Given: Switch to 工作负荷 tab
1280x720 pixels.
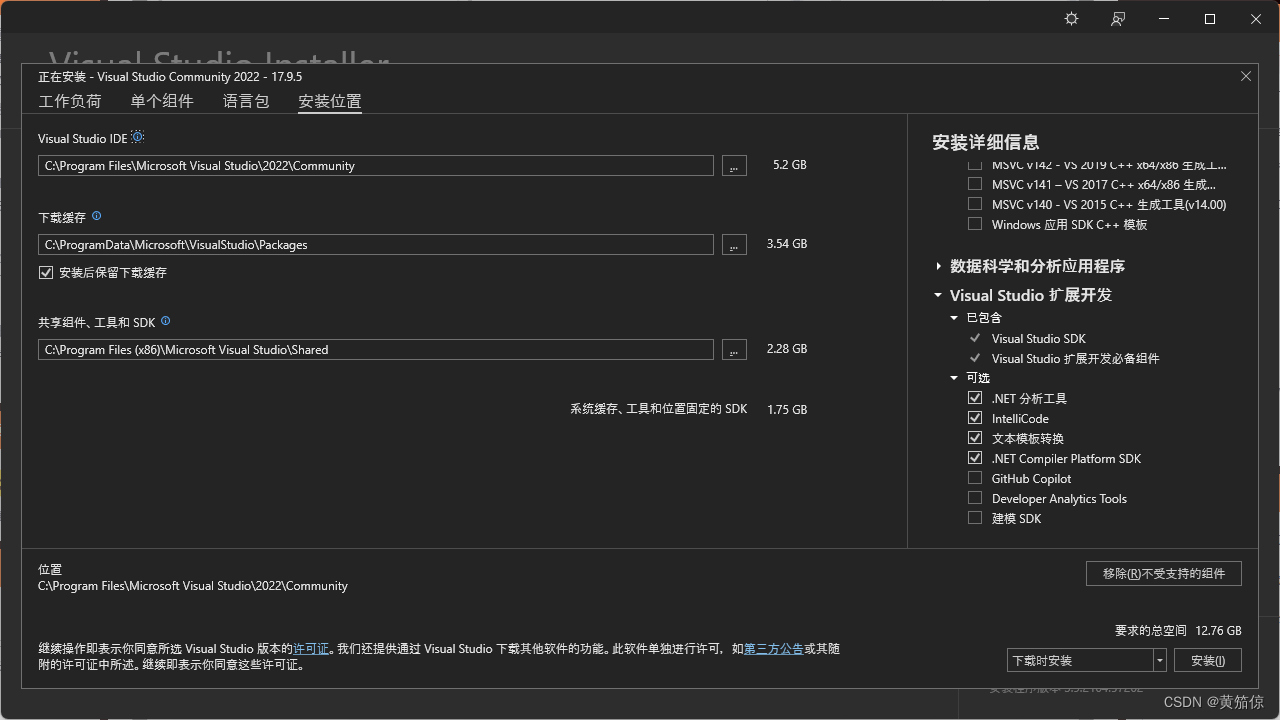Looking at the screenshot, I should tap(70, 101).
